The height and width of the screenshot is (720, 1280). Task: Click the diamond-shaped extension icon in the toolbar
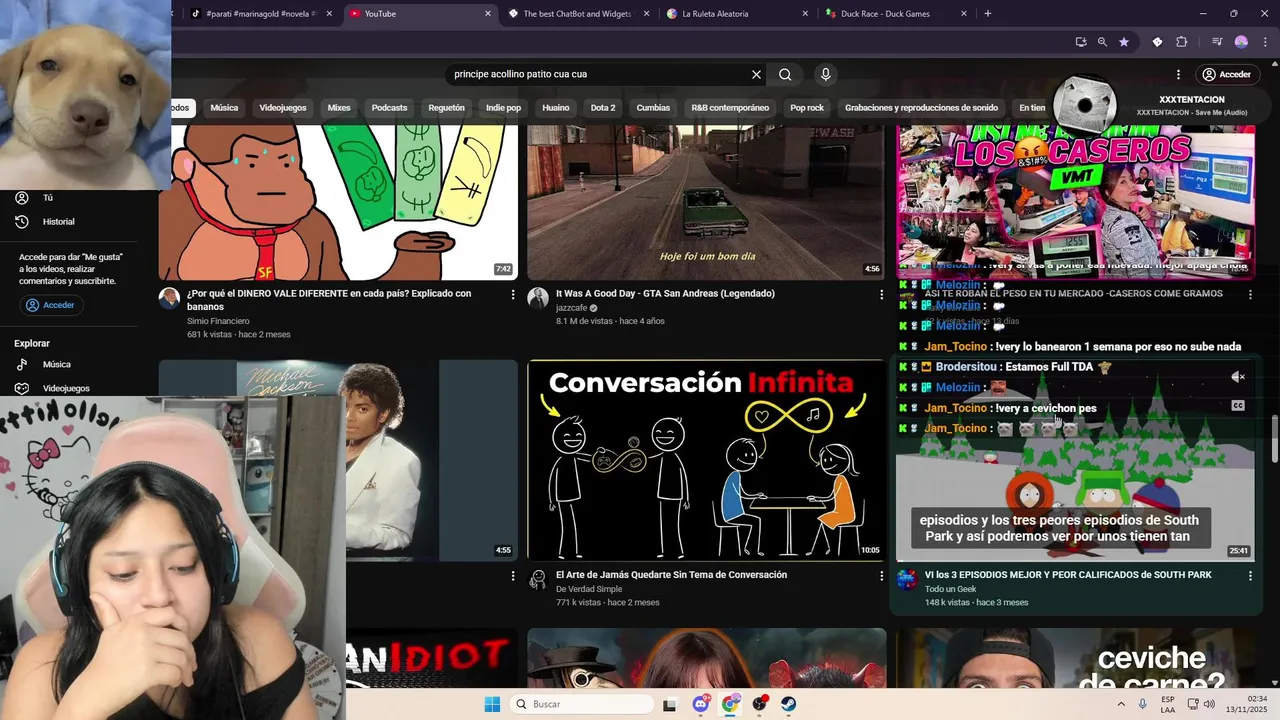1157,42
